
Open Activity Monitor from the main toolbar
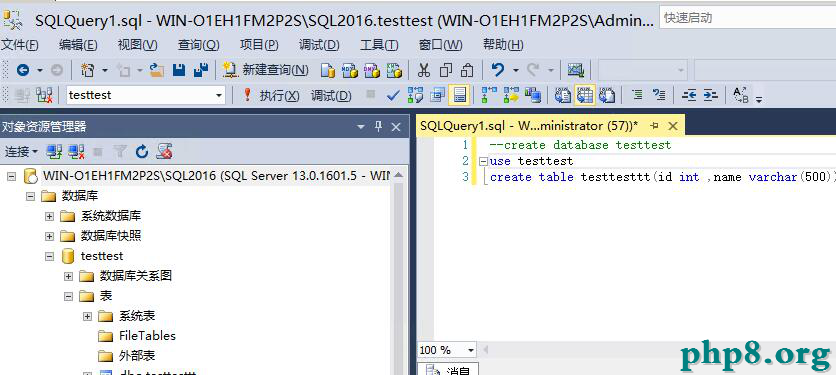(576, 70)
